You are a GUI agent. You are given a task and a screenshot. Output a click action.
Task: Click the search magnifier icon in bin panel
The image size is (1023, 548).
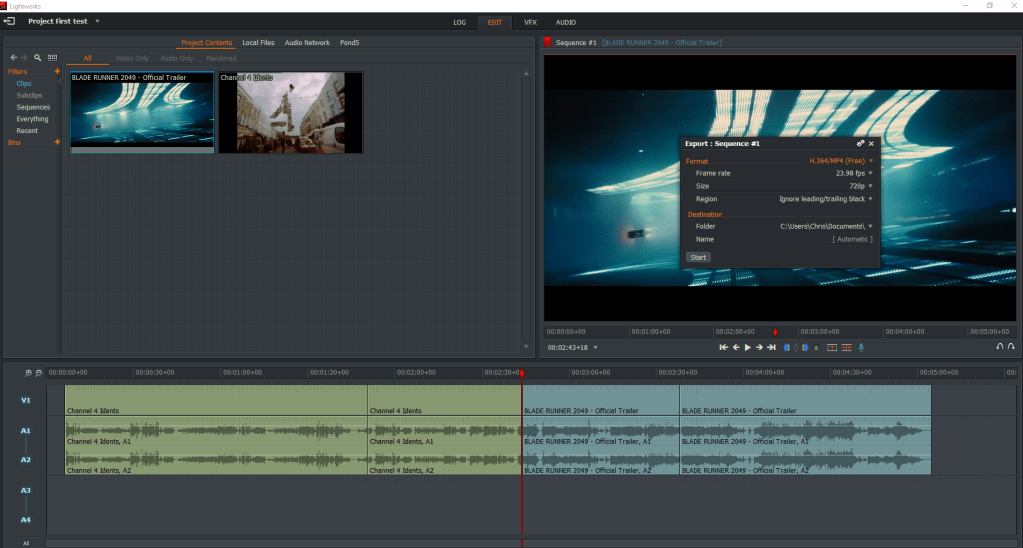click(x=38, y=58)
